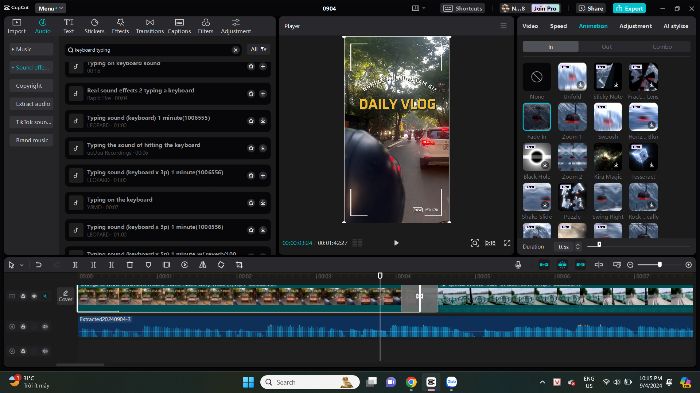Click the Share button

click(591, 8)
